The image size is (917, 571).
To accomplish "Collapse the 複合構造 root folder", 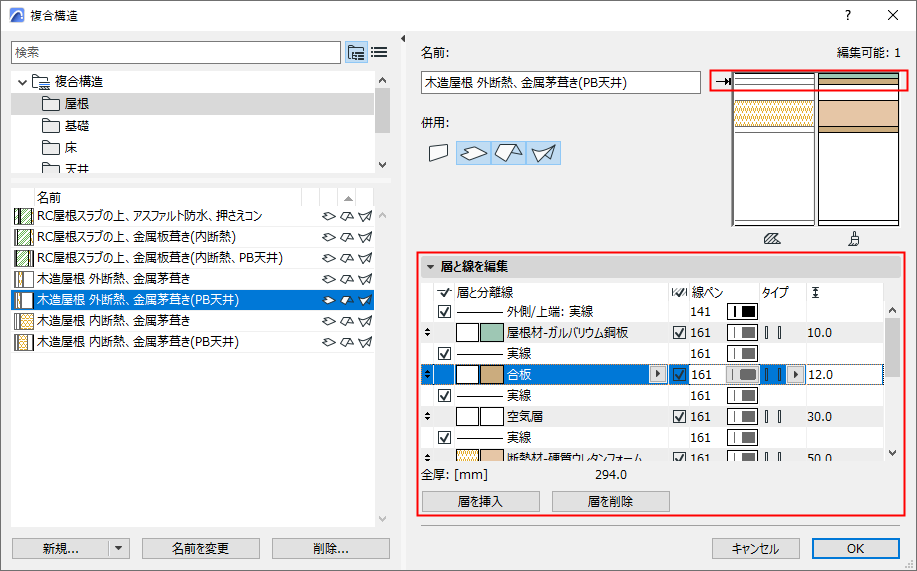I will point(22,82).
